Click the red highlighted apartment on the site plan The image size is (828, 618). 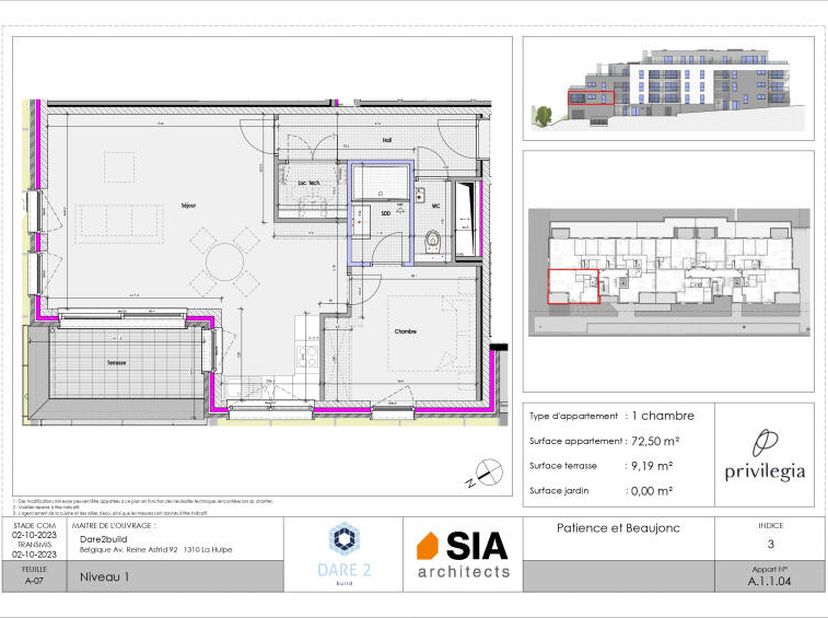click(x=573, y=286)
